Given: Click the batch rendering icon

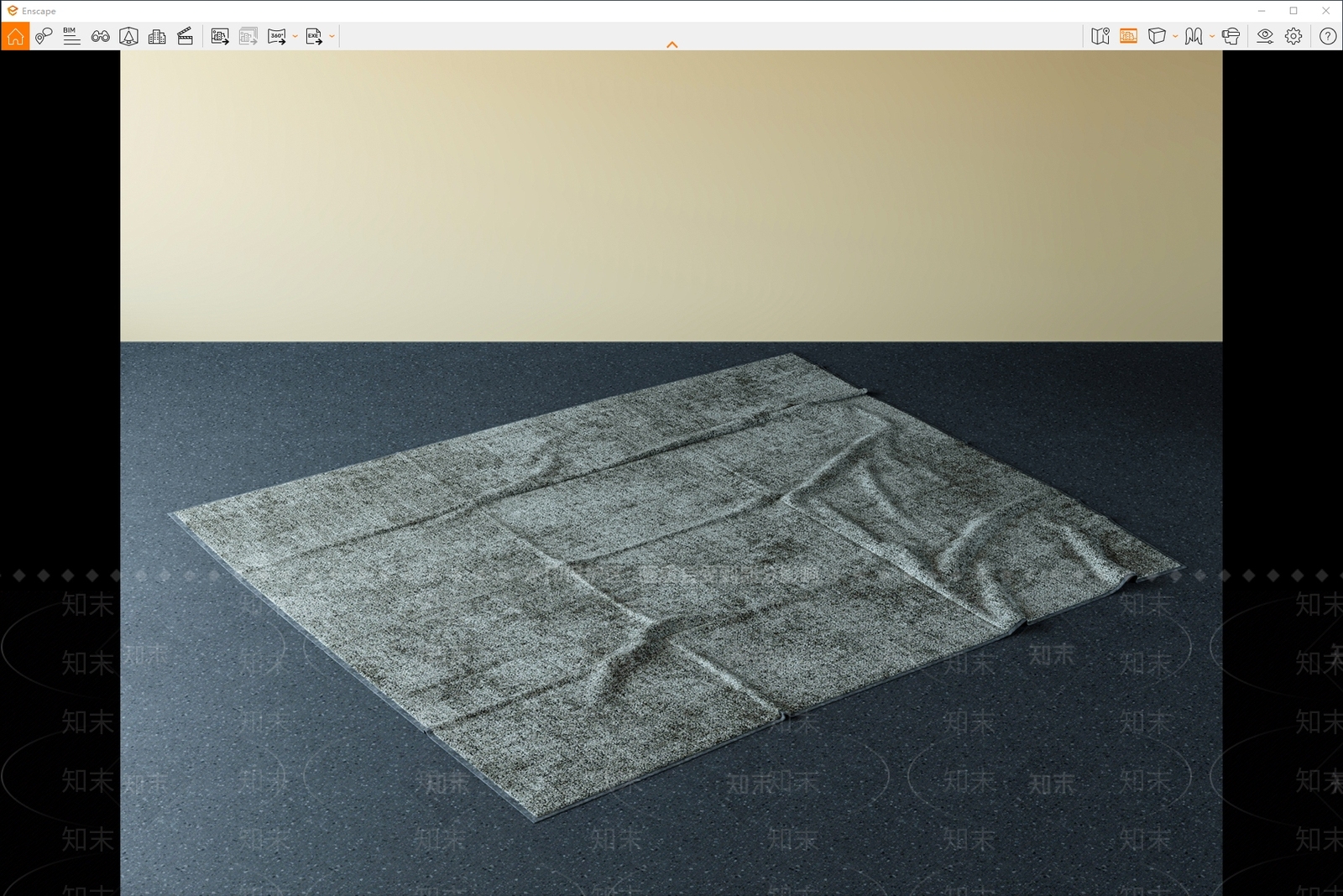Looking at the screenshot, I should 248,36.
